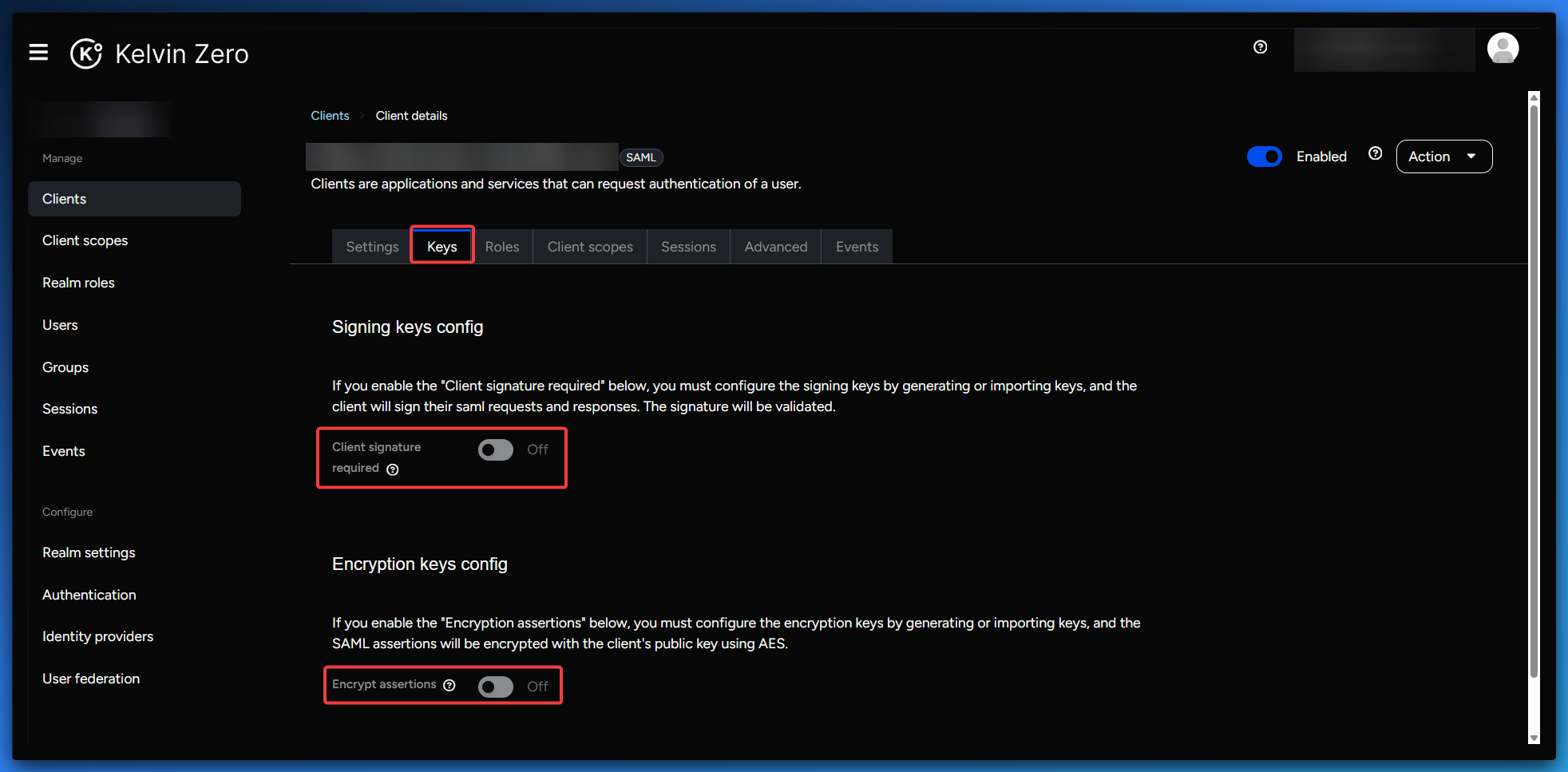Screen dimensions: 1568x772
Task: Click help icon for Client signature required
Action: tap(393, 469)
